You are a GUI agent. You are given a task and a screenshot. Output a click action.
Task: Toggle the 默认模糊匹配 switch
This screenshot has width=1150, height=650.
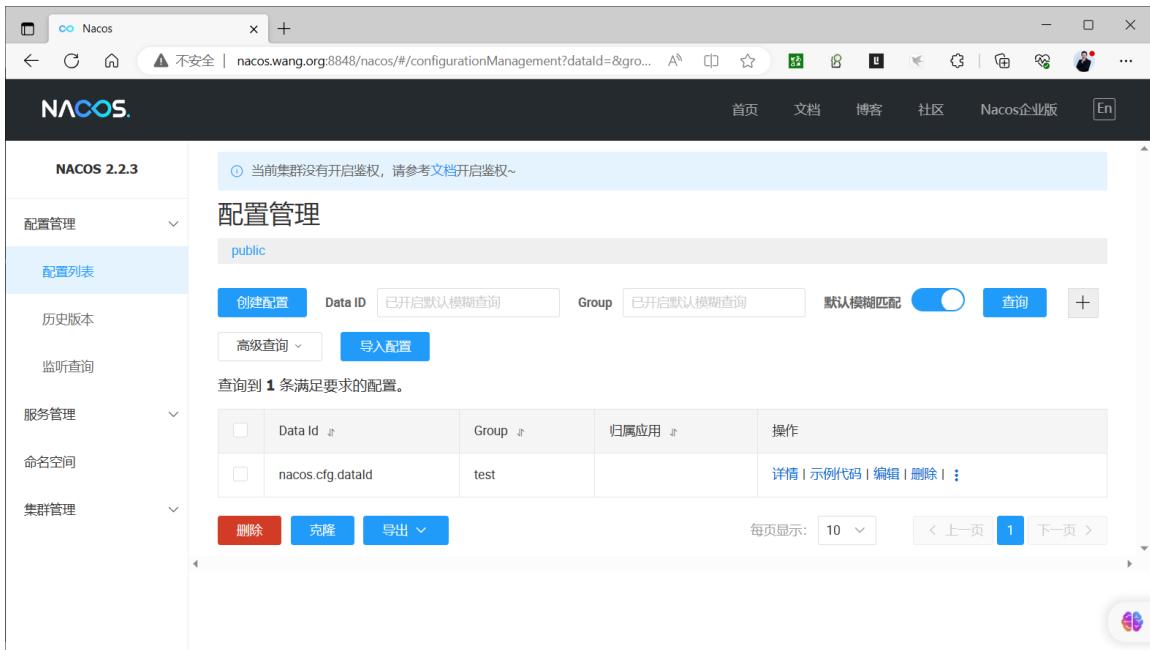tap(938, 300)
